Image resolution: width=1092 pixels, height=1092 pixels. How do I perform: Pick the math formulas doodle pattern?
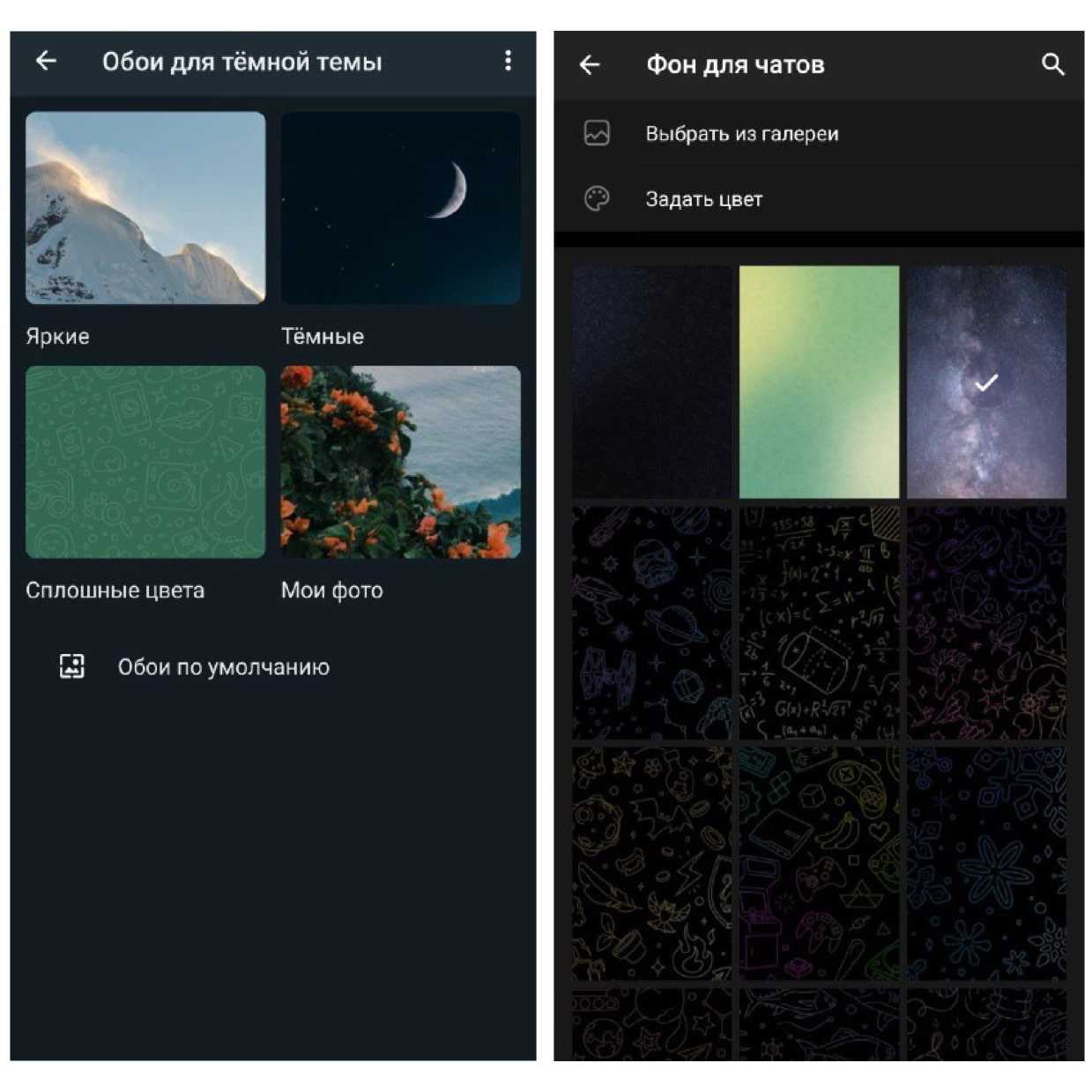coord(819,622)
